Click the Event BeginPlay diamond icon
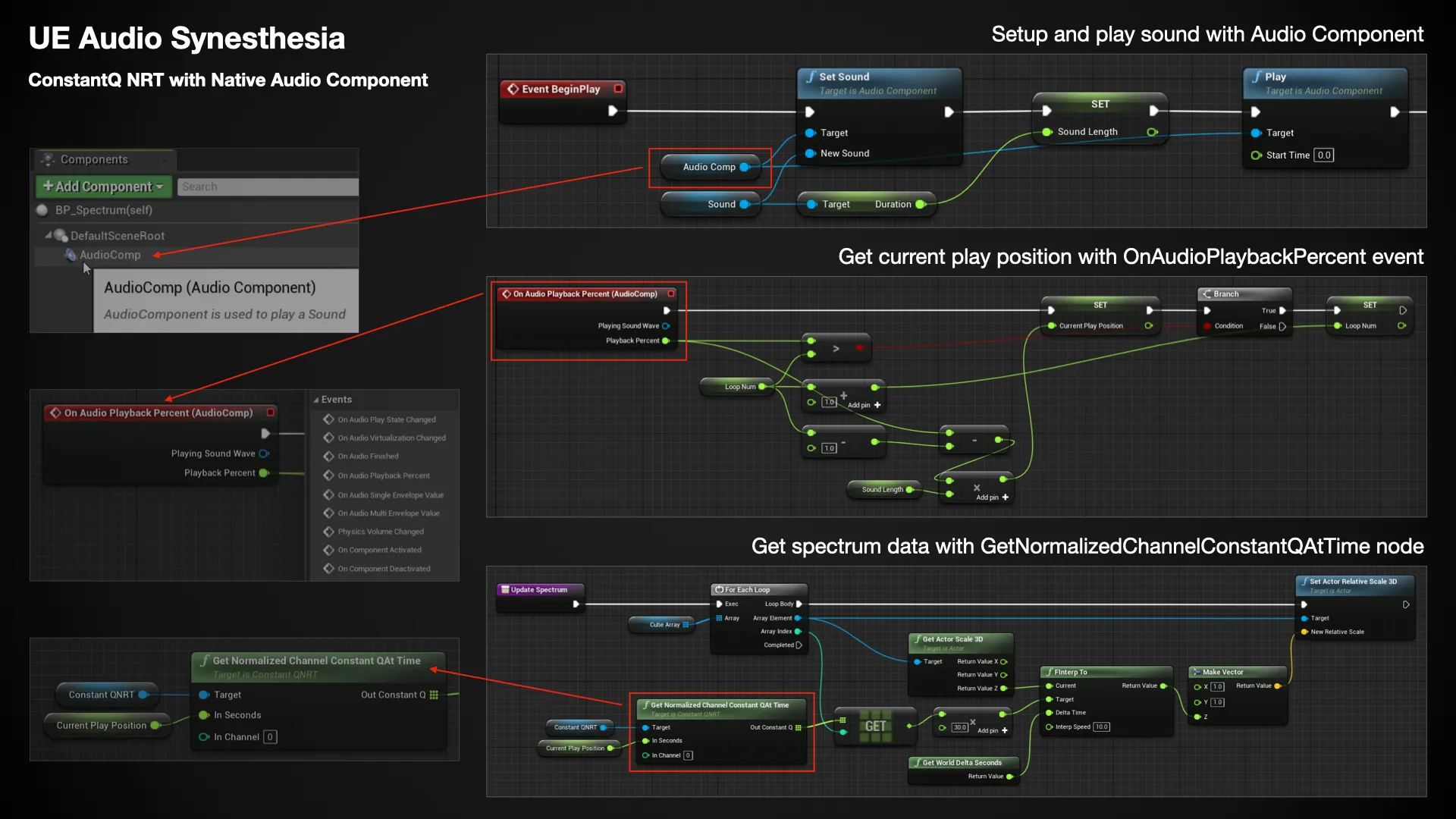The width and height of the screenshot is (1456, 819). pos(513,89)
